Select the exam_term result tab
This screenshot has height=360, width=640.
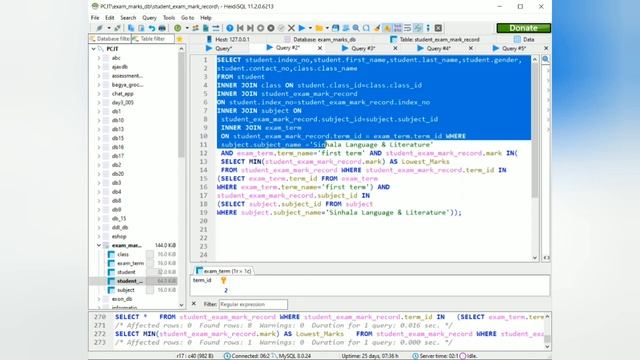pos(224,271)
